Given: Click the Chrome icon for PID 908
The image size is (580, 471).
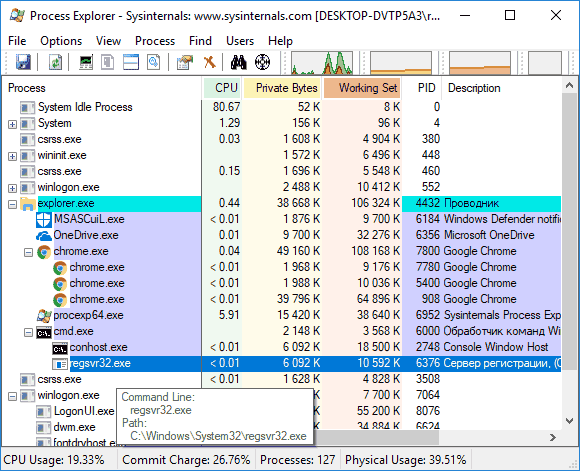Looking at the screenshot, I should tap(60, 300).
